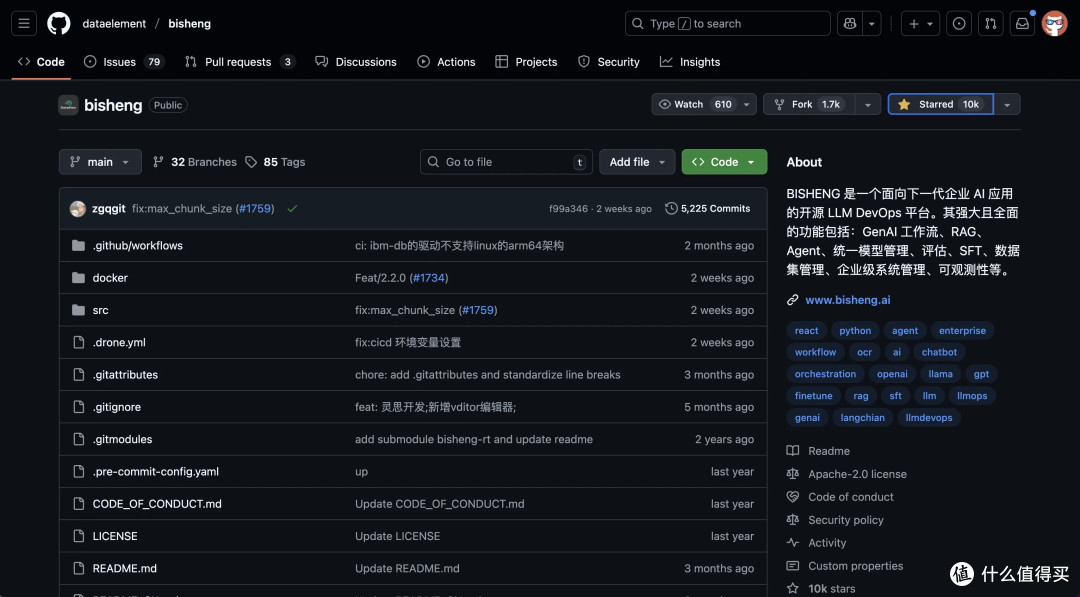Open pull request #1734 link
Screen dimensions: 1080x597
click(x=428, y=277)
